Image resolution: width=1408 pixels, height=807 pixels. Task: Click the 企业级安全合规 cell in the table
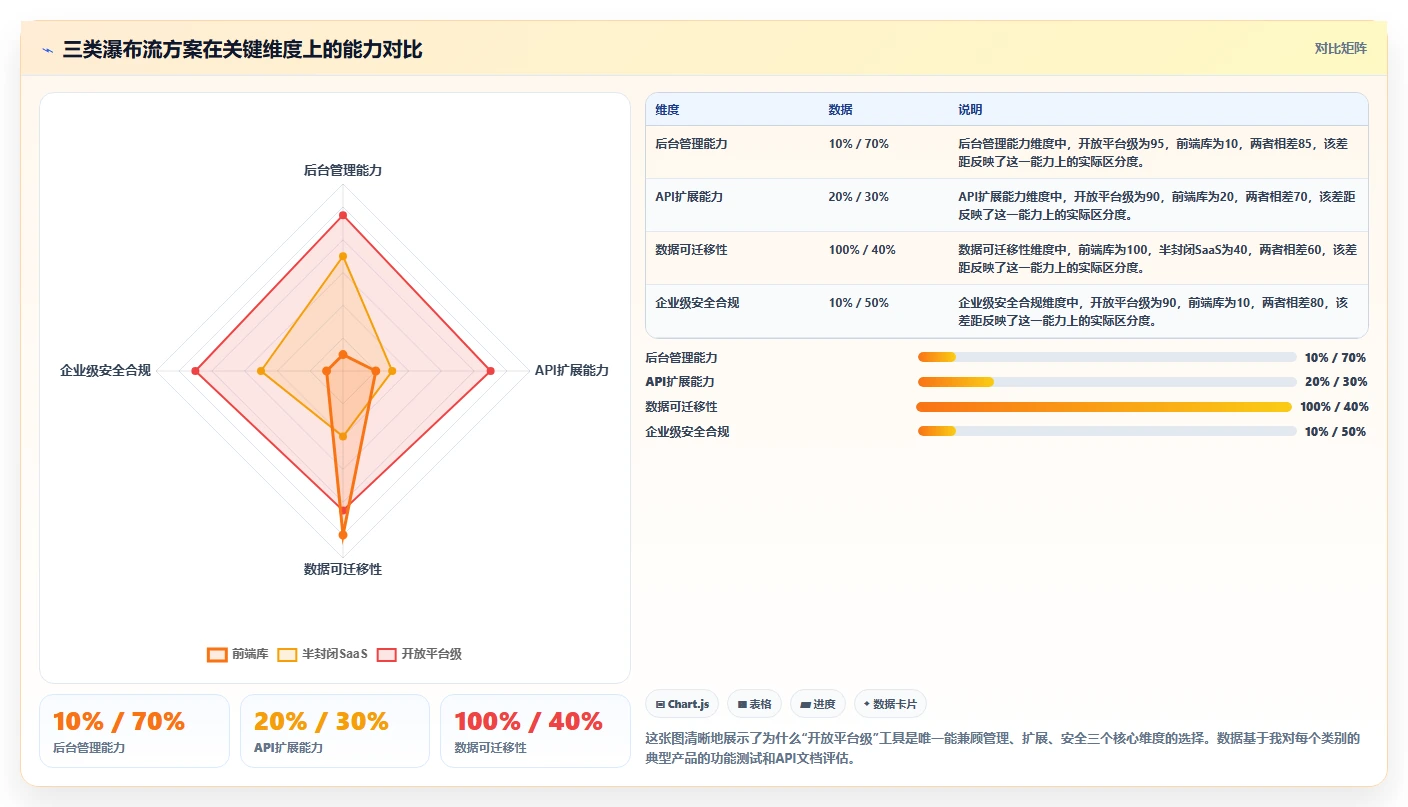697,303
